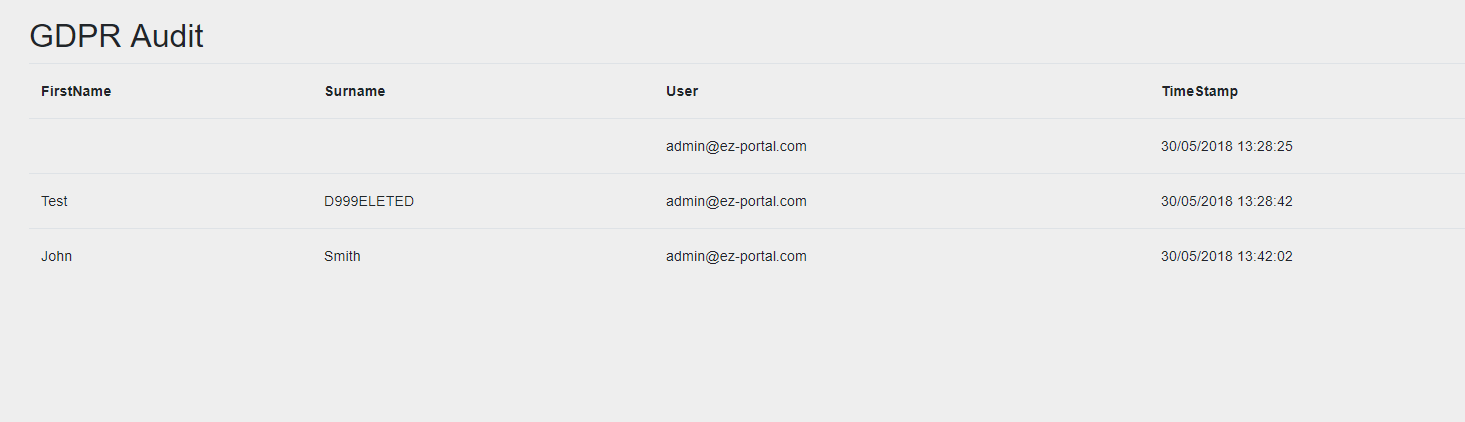Image resolution: width=1465 pixels, height=422 pixels.
Task: Click the User column header
Action: coord(682,91)
